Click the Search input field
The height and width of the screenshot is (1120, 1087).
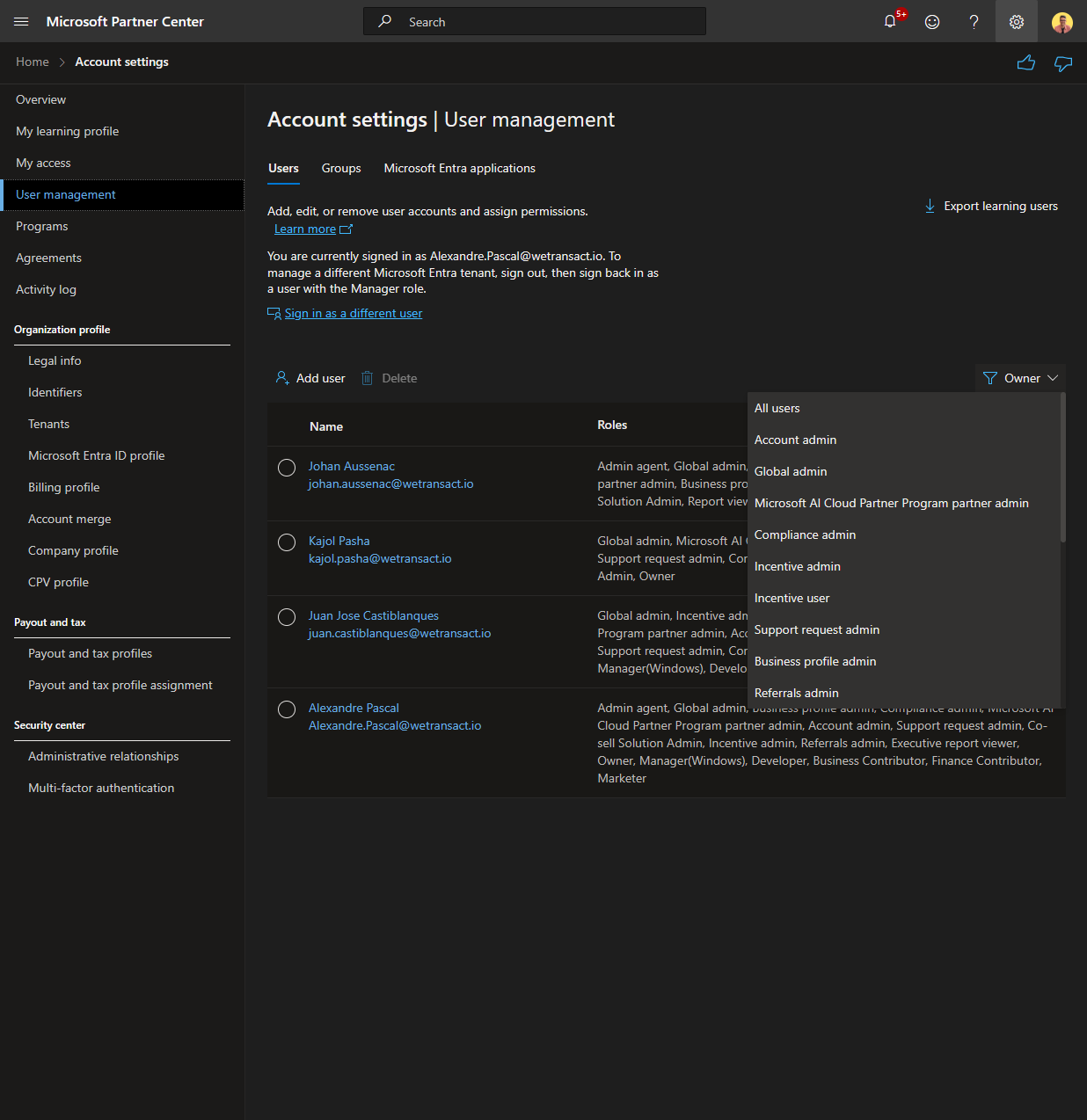coord(535,21)
